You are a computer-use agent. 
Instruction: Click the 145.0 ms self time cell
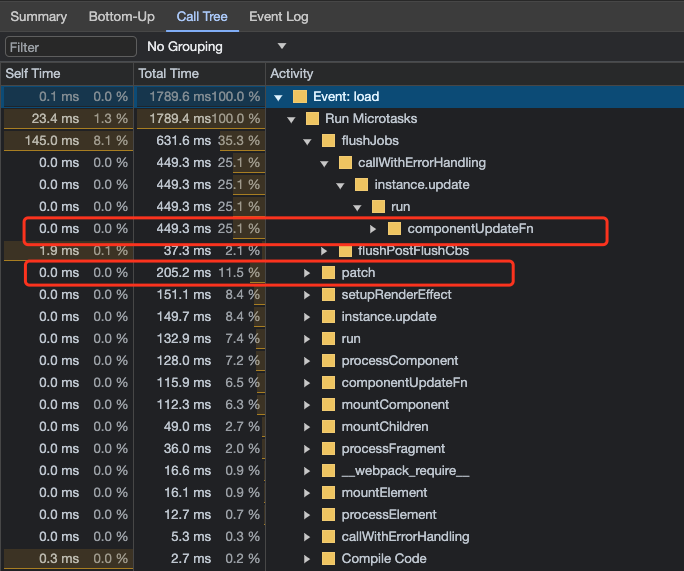(68, 140)
